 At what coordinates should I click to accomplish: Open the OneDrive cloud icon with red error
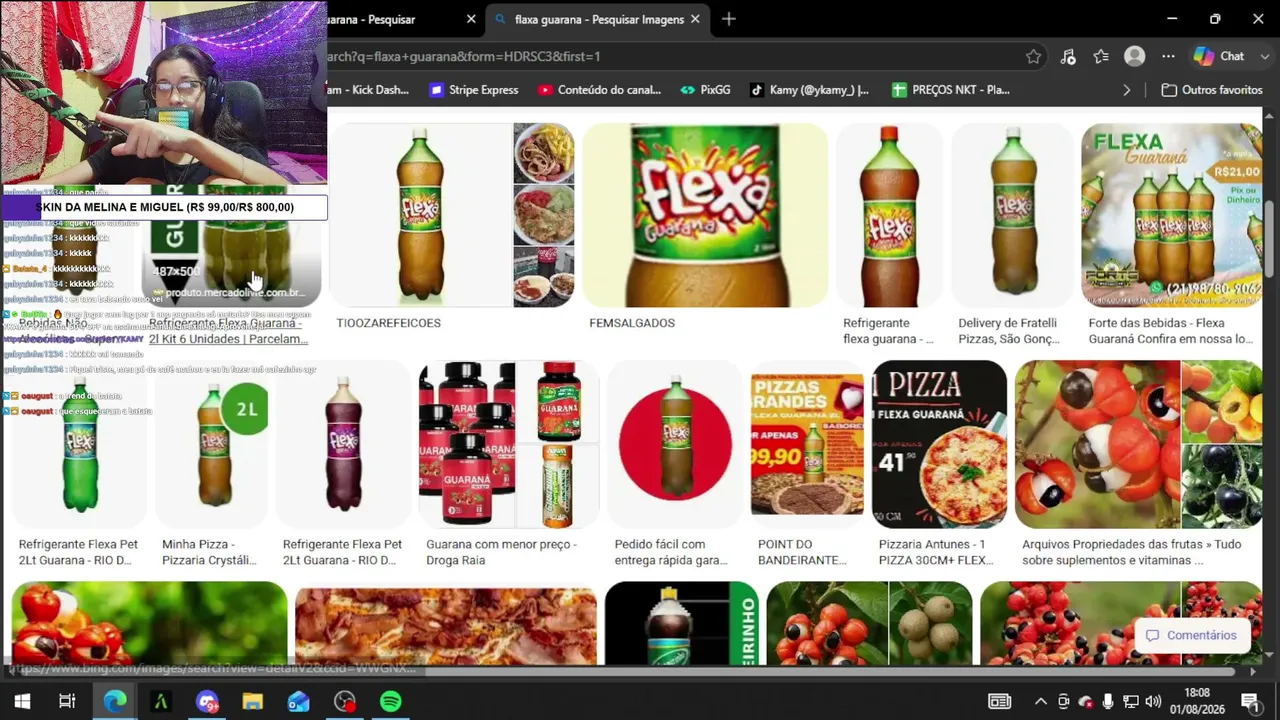click(1086, 701)
